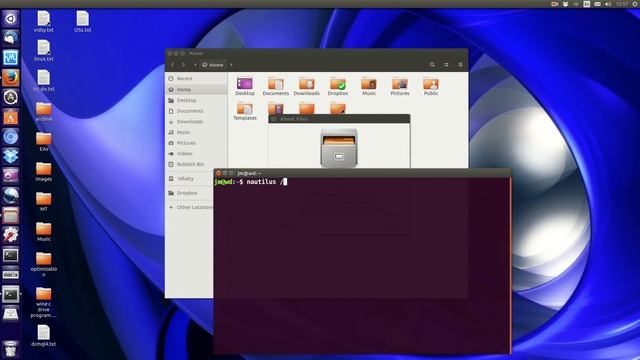The image size is (640, 360).
Task: Select the Public folder in Home view
Action: 431,87
